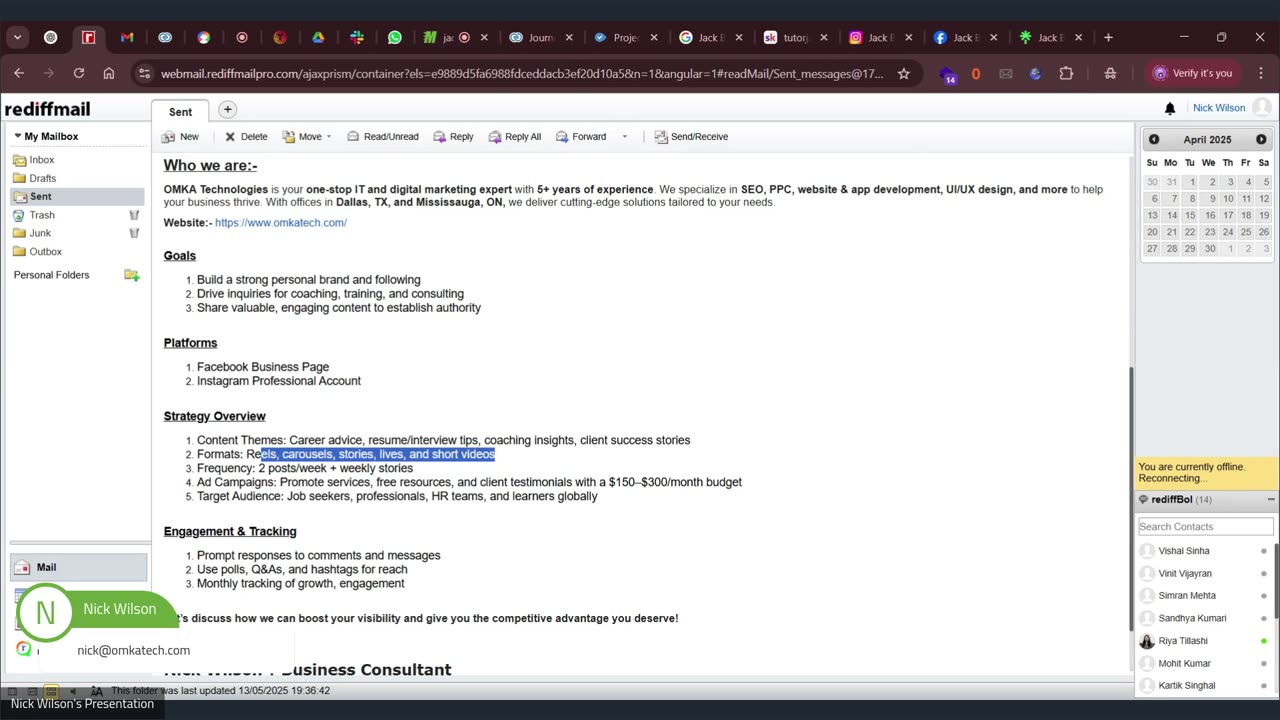The width and height of the screenshot is (1280, 720).
Task: Click April 2025 calendar title
Action: (1207, 140)
